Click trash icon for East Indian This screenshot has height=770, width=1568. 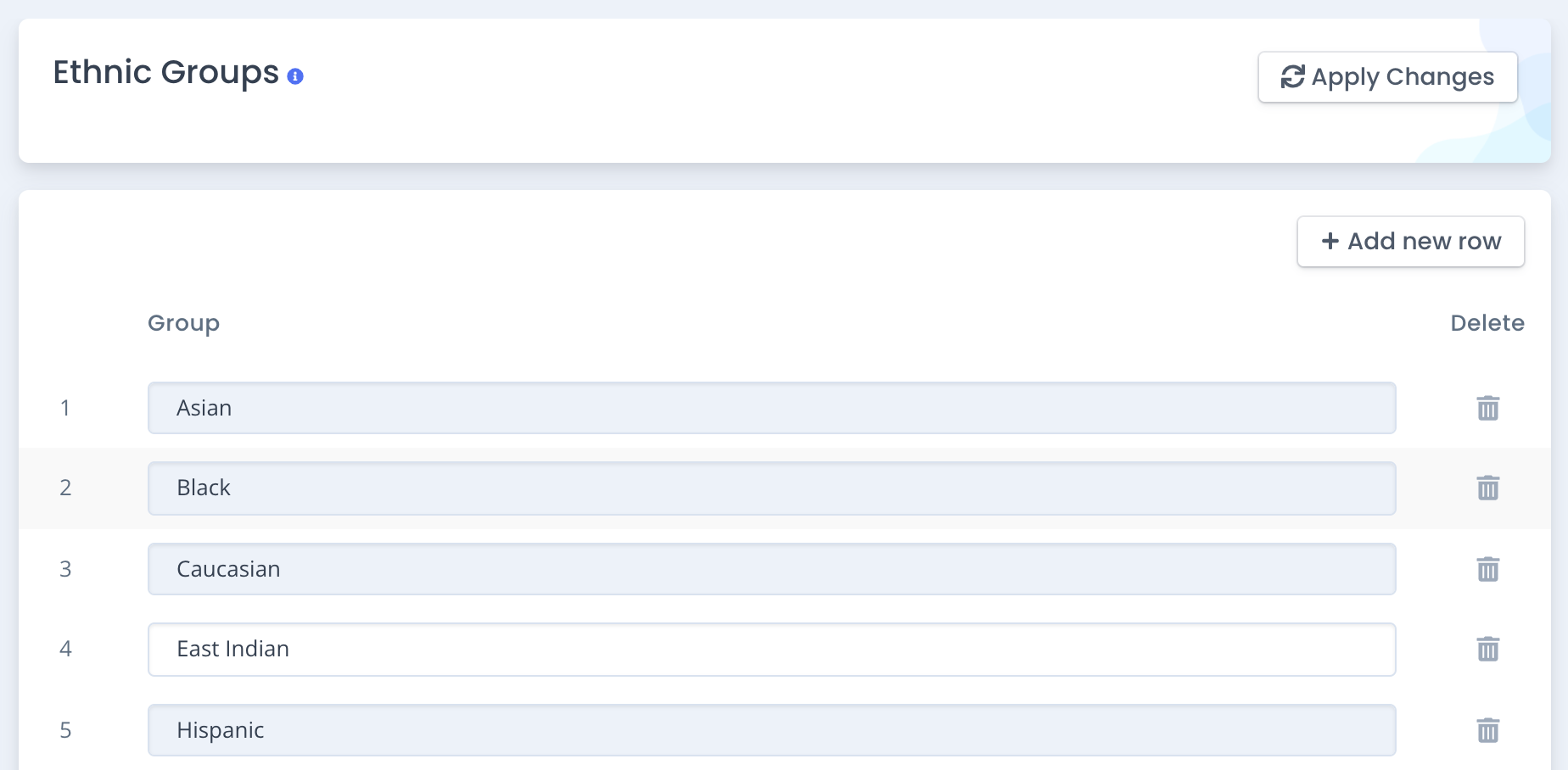click(x=1488, y=649)
